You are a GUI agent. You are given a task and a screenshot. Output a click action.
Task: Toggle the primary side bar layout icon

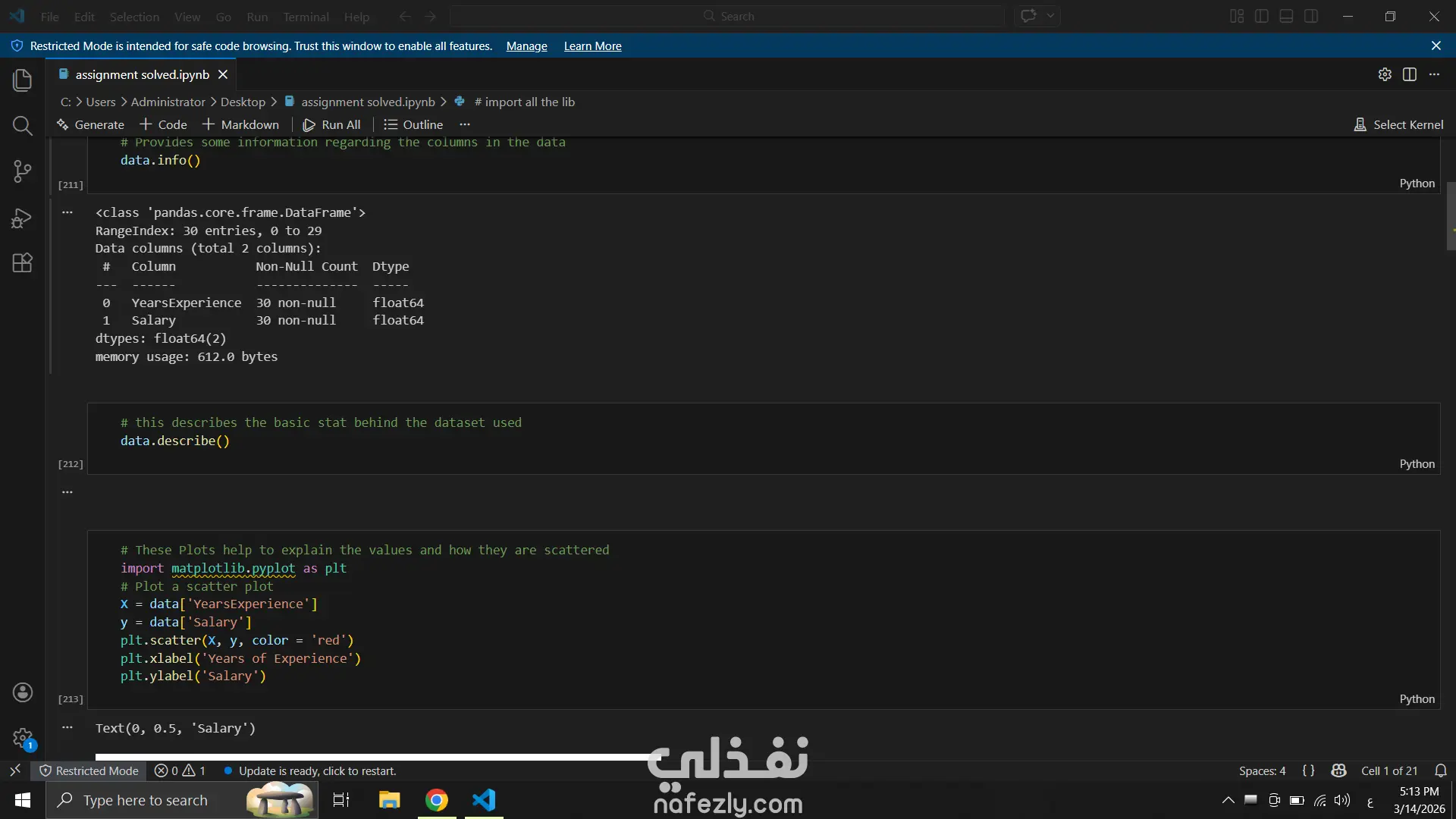click(1262, 16)
